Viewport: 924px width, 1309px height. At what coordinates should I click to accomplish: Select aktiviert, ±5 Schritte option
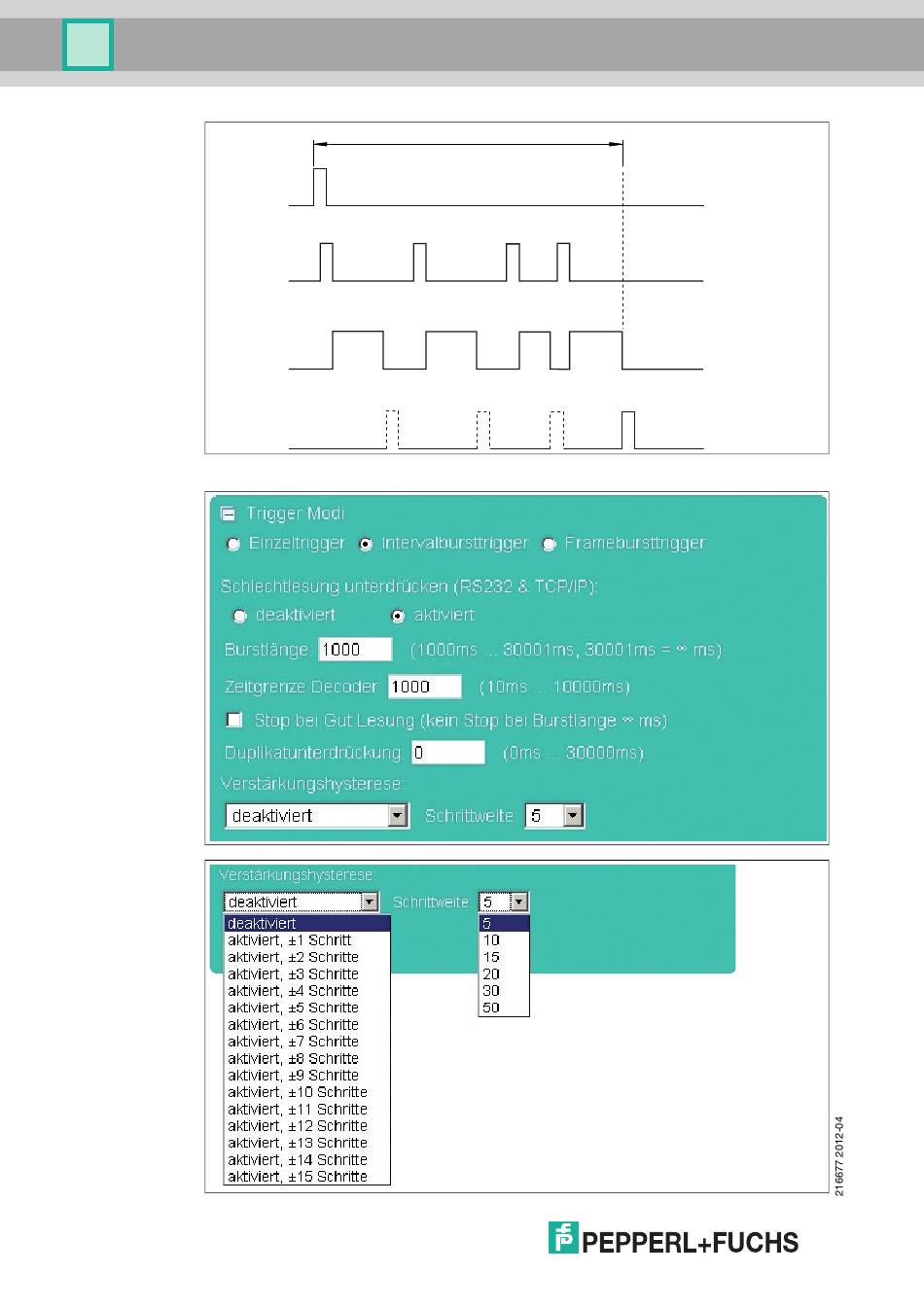click(x=307, y=1008)
